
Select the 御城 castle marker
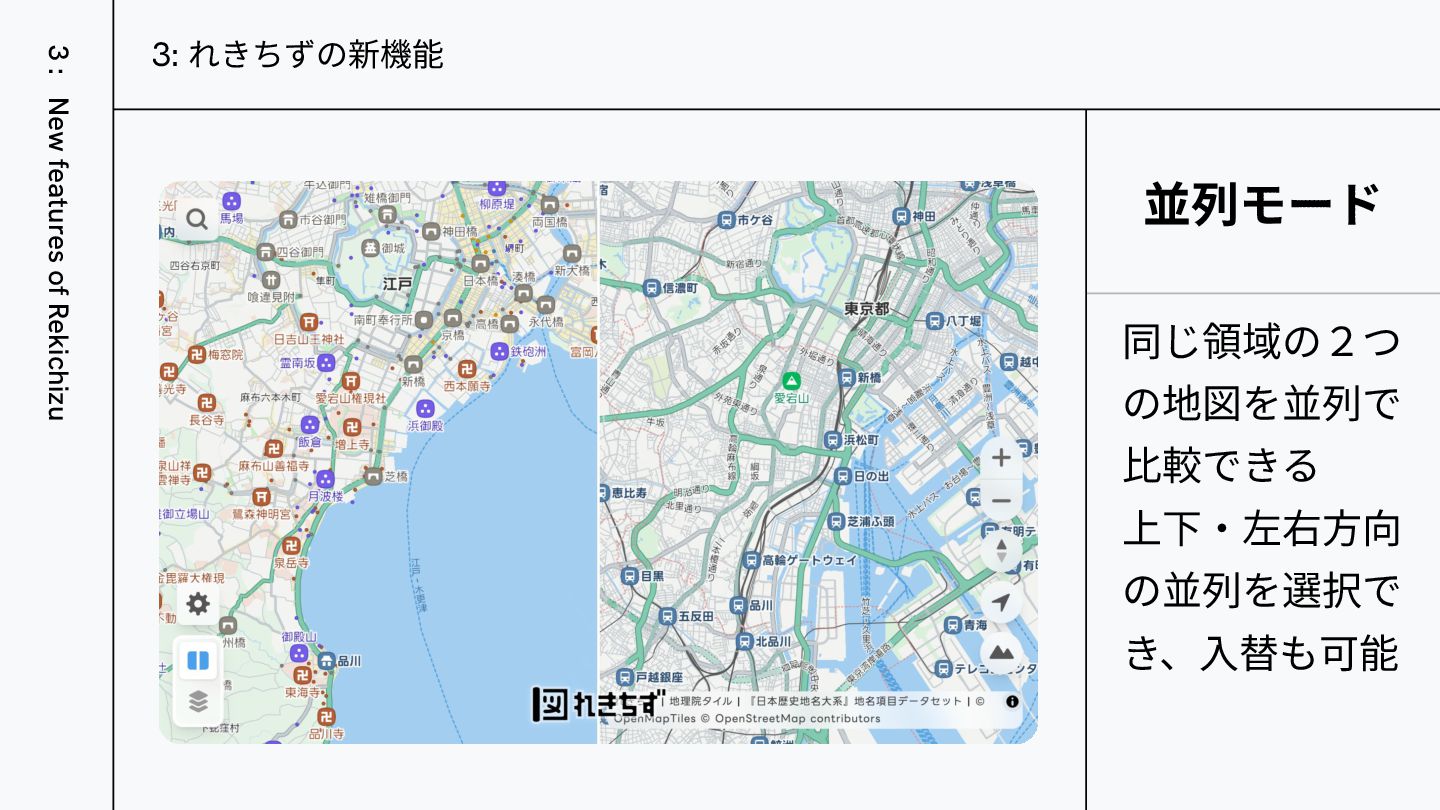tap(371, 248)
